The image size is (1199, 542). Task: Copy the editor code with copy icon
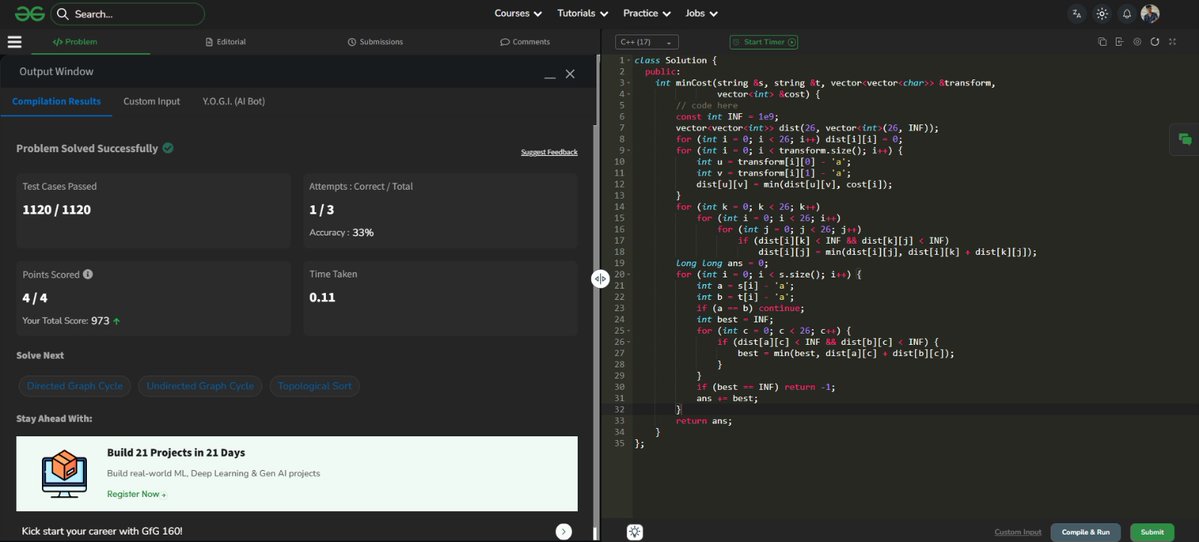[x=1102, y=42]
